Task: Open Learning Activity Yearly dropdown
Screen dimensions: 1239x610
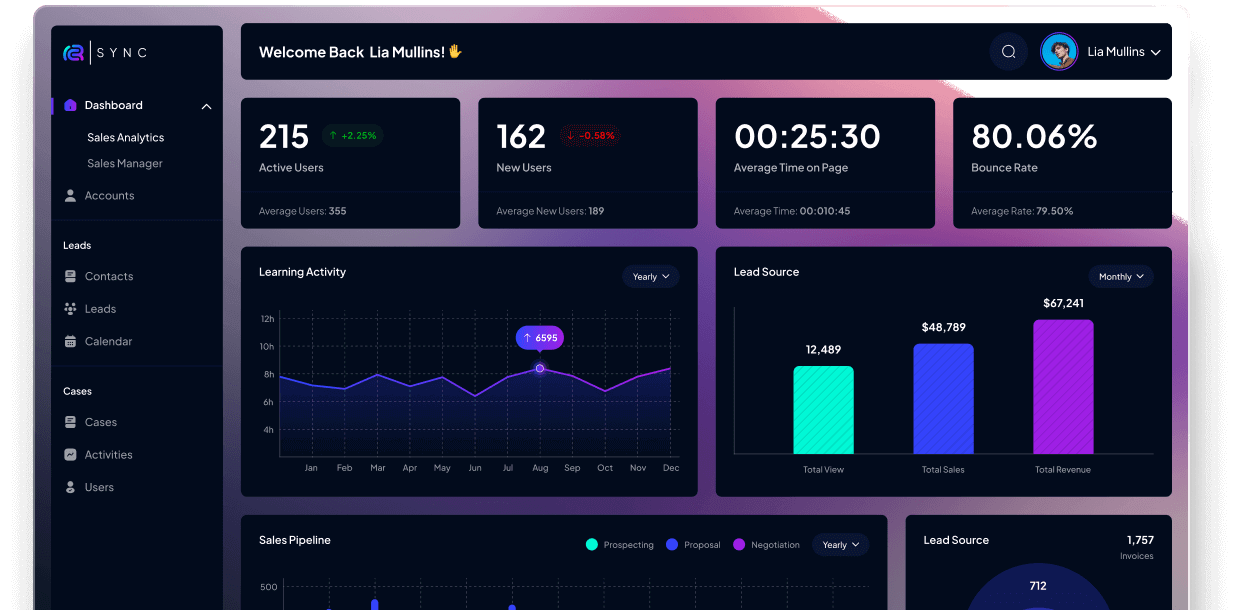Action: [651, 276]
